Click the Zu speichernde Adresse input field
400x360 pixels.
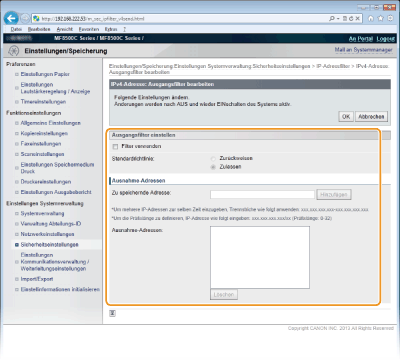tap(262, 194)
